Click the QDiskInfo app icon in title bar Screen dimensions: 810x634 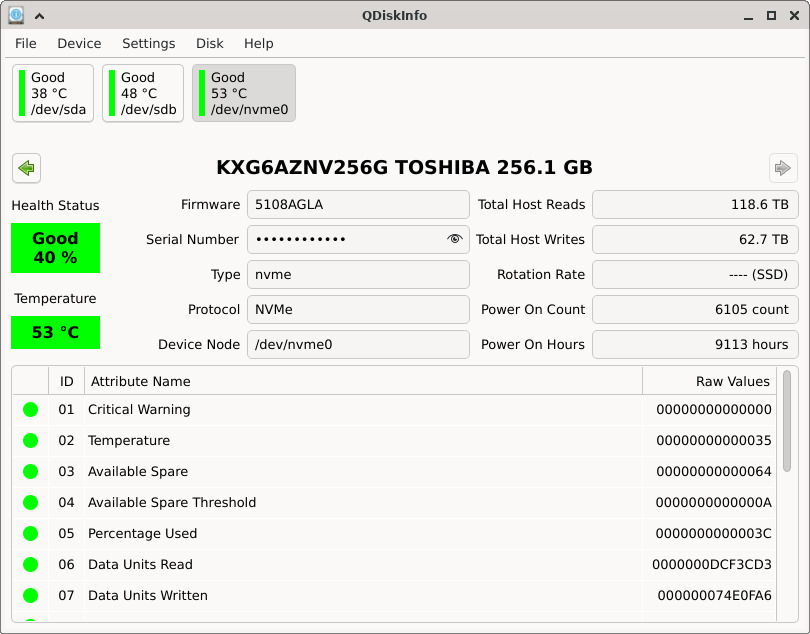pos(16,16)
